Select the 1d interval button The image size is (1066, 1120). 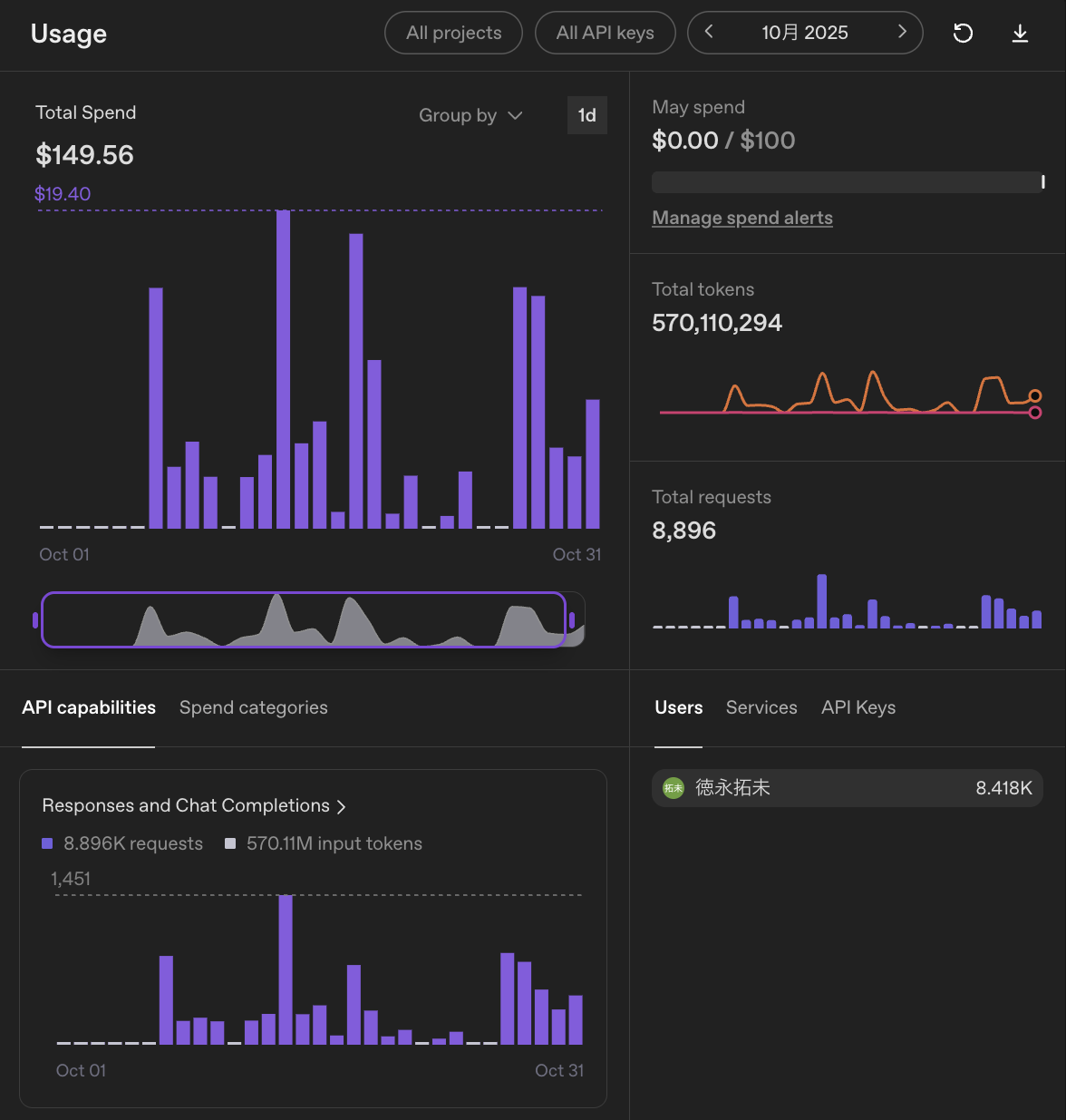(587, 115)
